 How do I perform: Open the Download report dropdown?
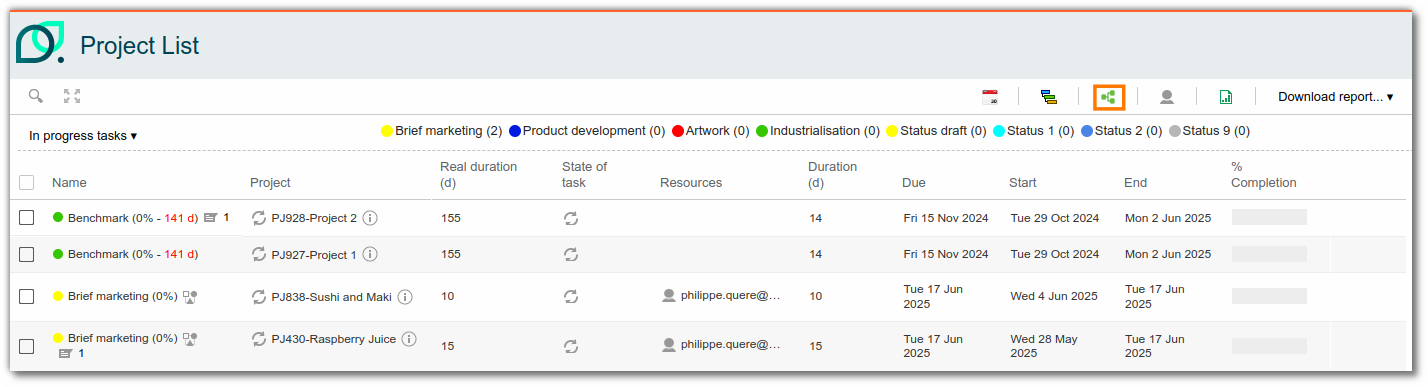(x=1335, y=97)
